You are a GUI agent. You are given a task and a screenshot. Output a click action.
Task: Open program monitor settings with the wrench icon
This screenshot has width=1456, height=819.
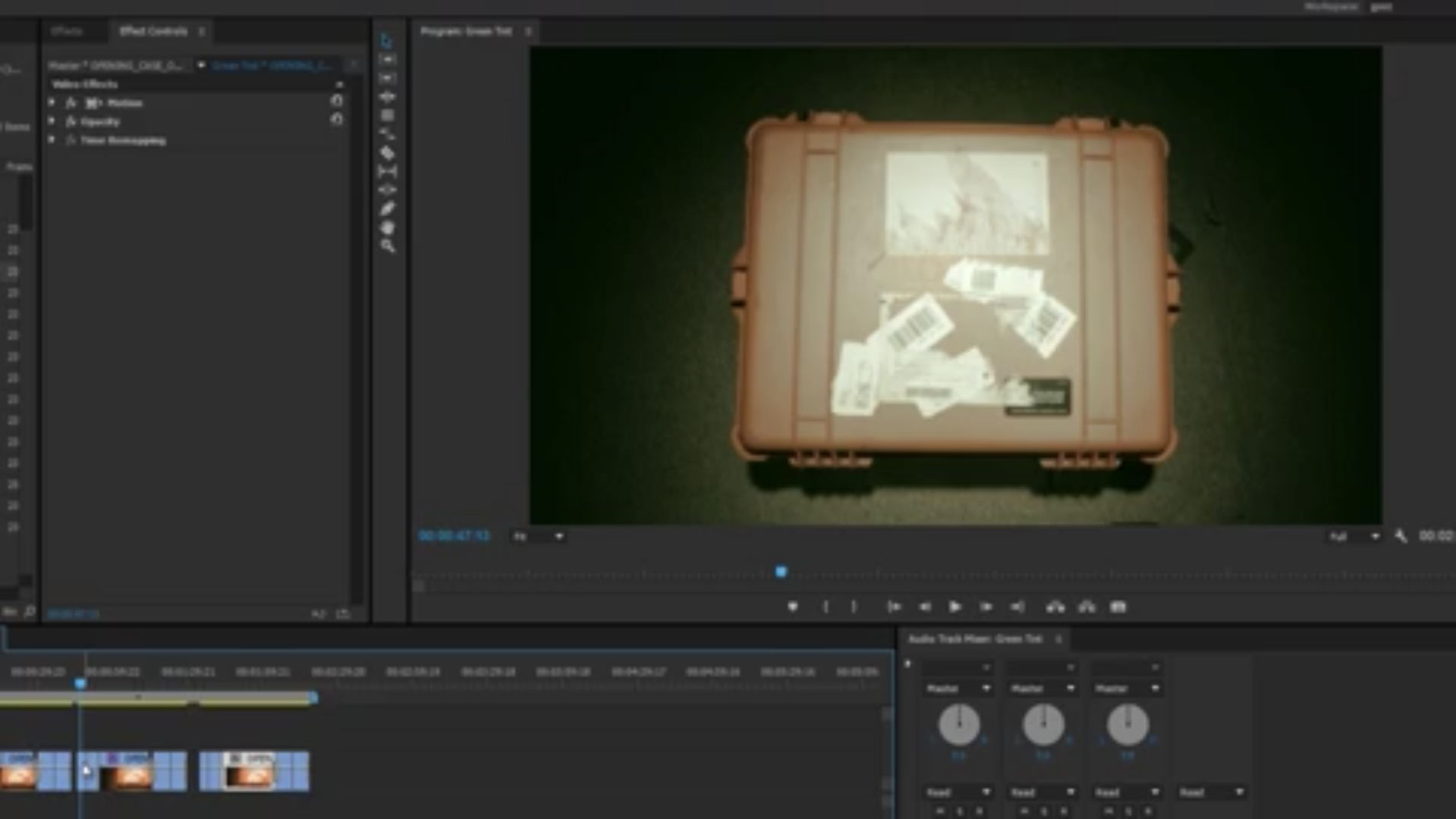click(x=1400, y=536)
